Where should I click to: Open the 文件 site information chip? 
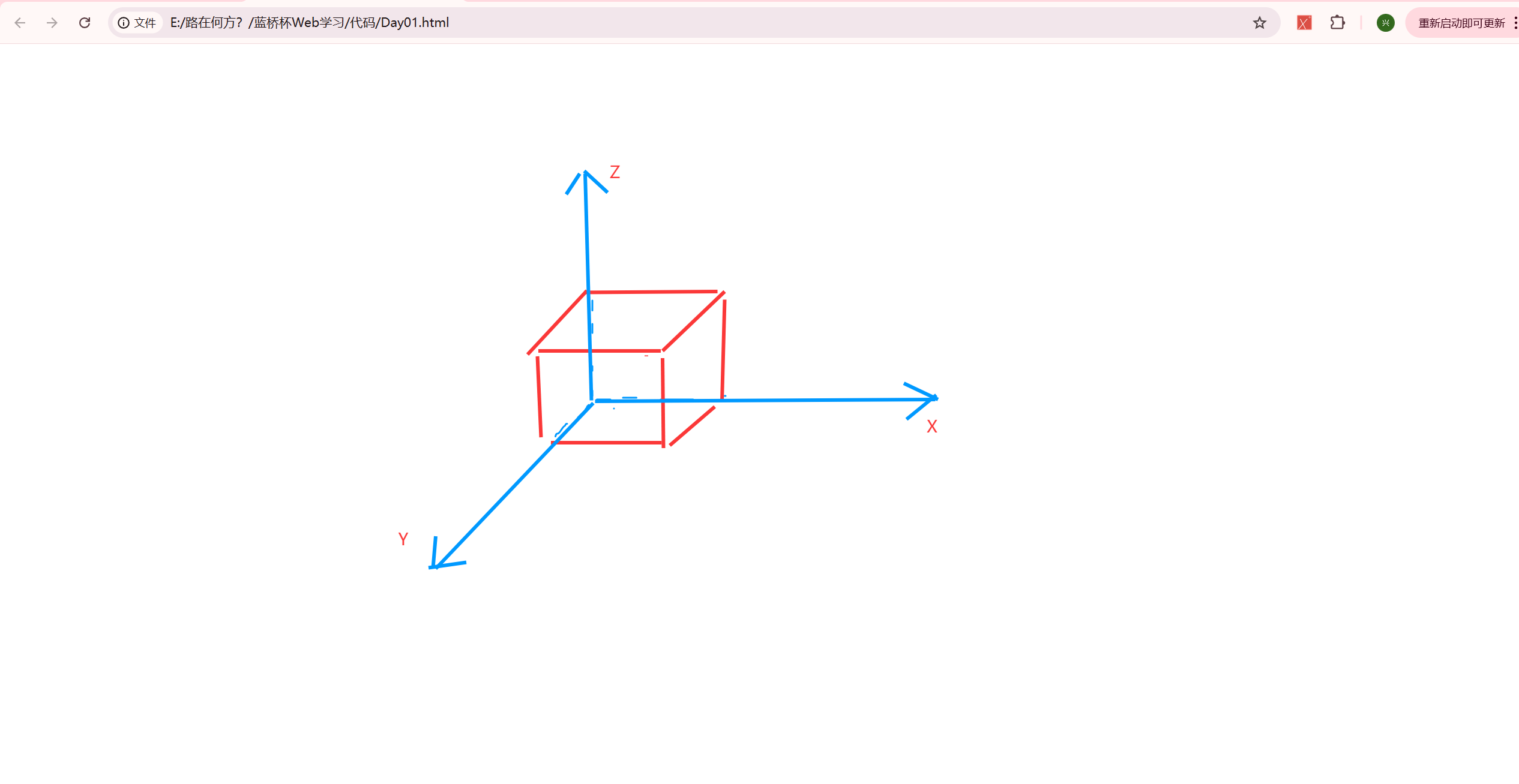coord(137,23)
